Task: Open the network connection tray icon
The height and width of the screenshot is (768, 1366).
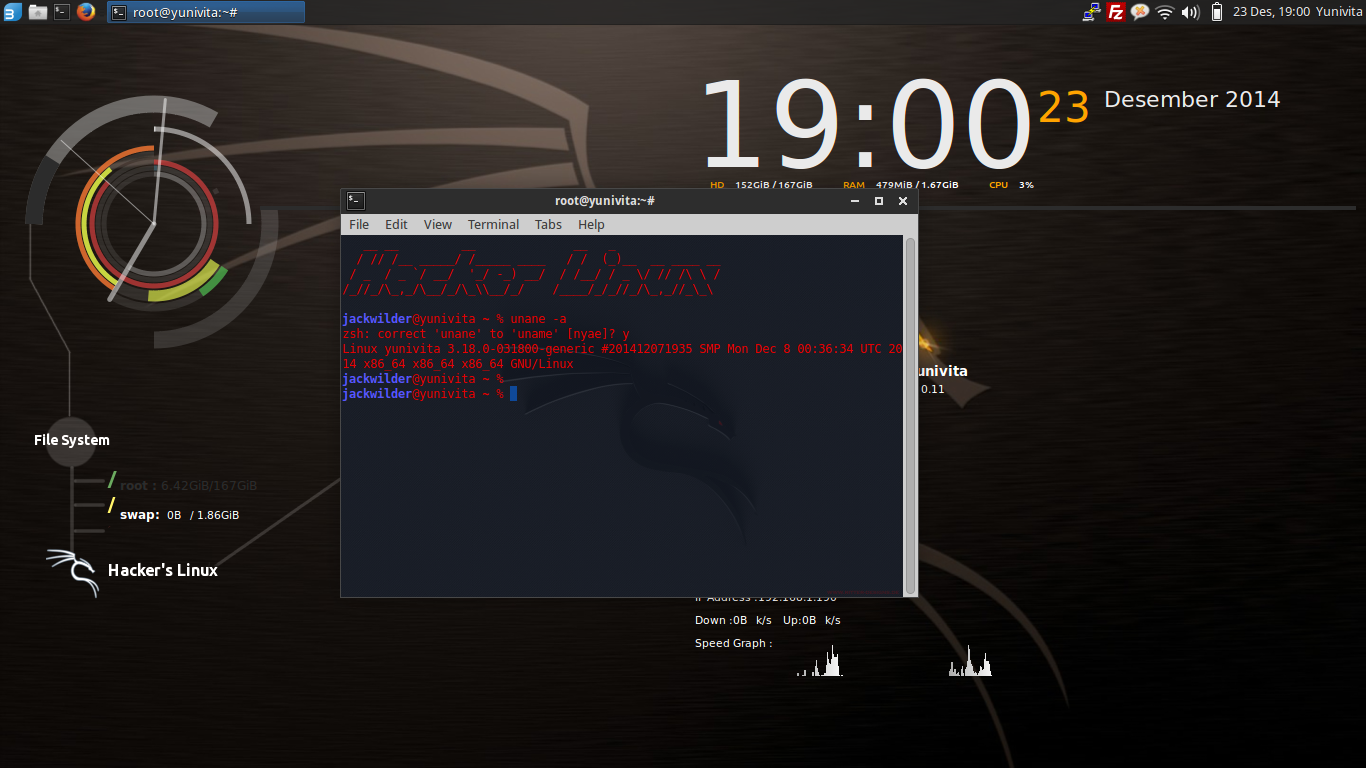Action: pyautogui.click(x=1091, y=12)
